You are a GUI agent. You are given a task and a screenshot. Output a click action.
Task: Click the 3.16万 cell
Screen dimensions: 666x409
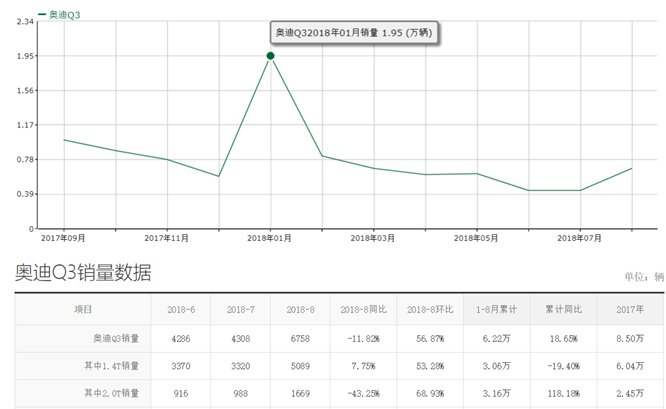point(497,394)
